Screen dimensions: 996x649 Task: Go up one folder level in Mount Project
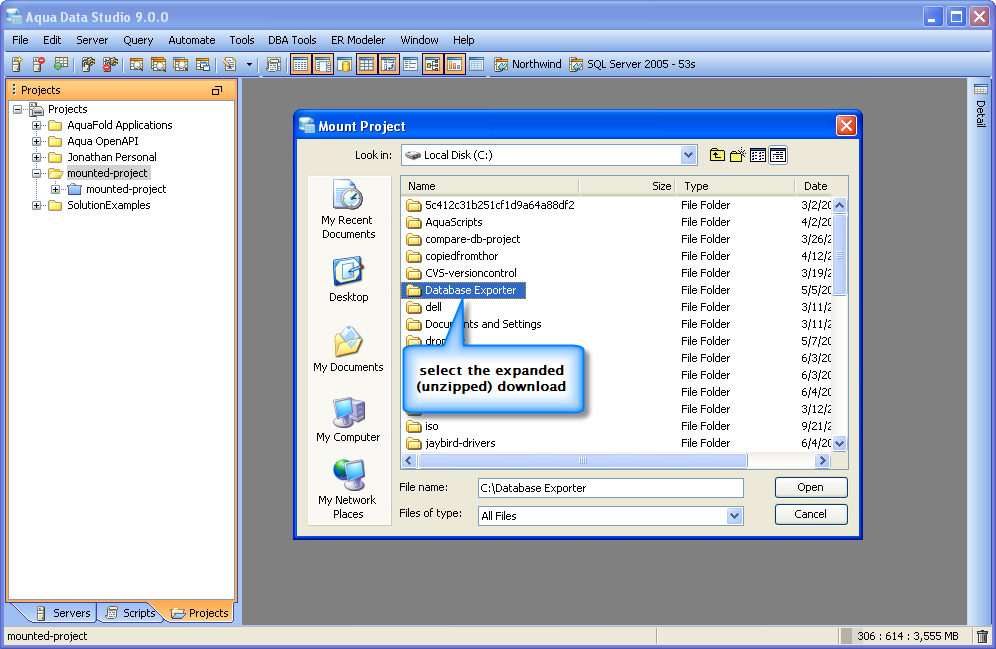pos(717,155)
